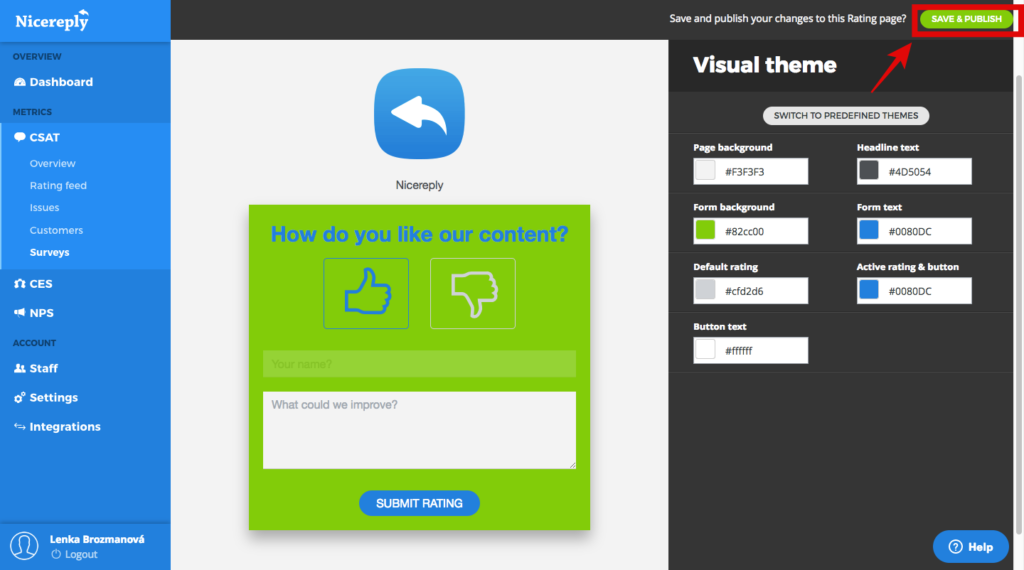Open the Dashboard from the sidebar
Screen dimensions: 1024x570
[x=60, y=82]
